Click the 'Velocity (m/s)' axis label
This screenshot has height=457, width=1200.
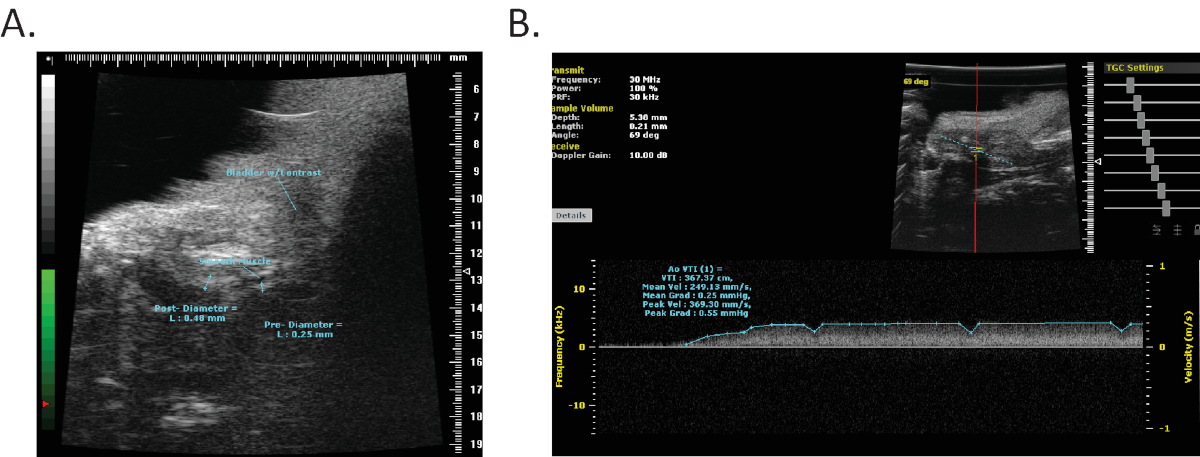coord(1188,347)
